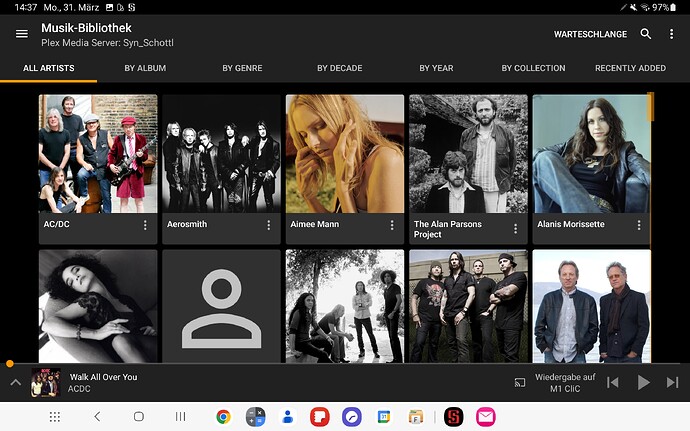Viewport: 690px width, 431px height.
Task: Skip to the previous track
Action: click(x=613, y=383)
